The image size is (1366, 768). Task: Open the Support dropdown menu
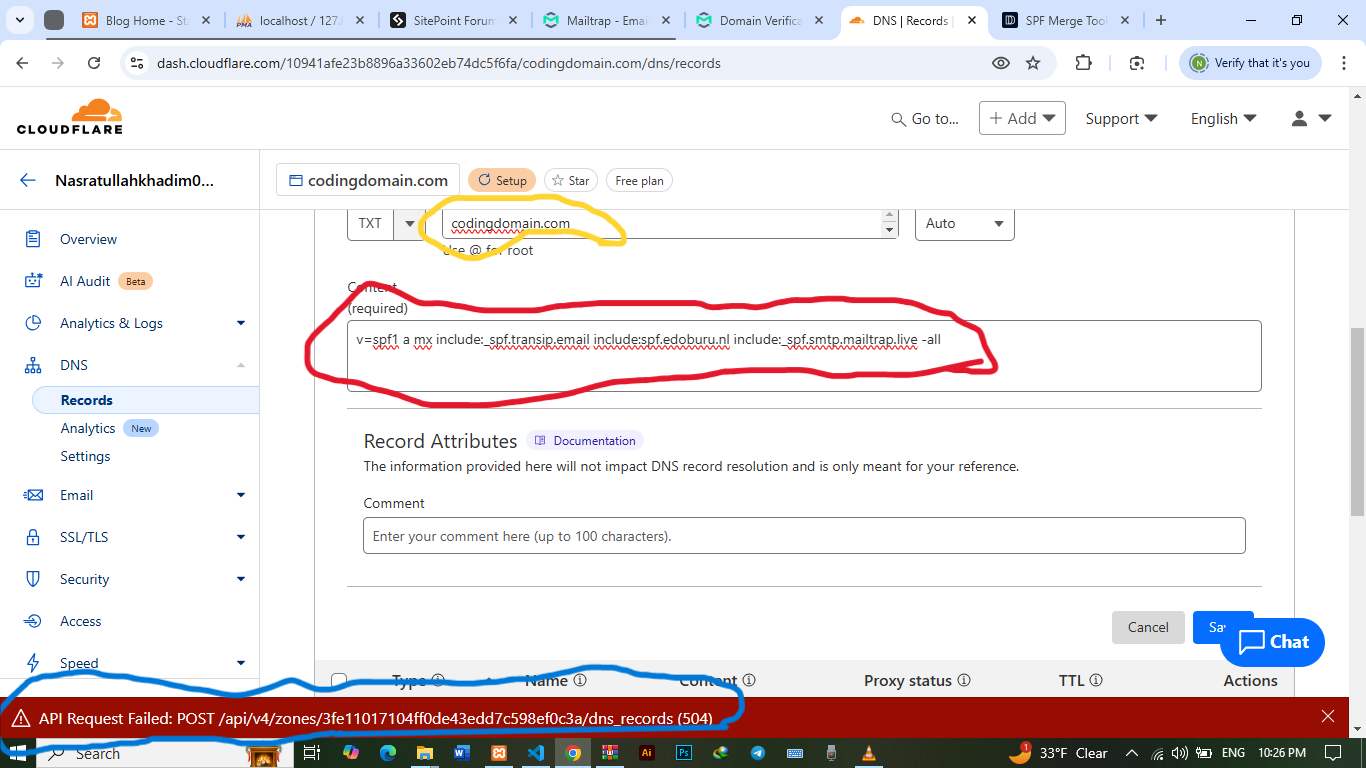point(1121,118)
